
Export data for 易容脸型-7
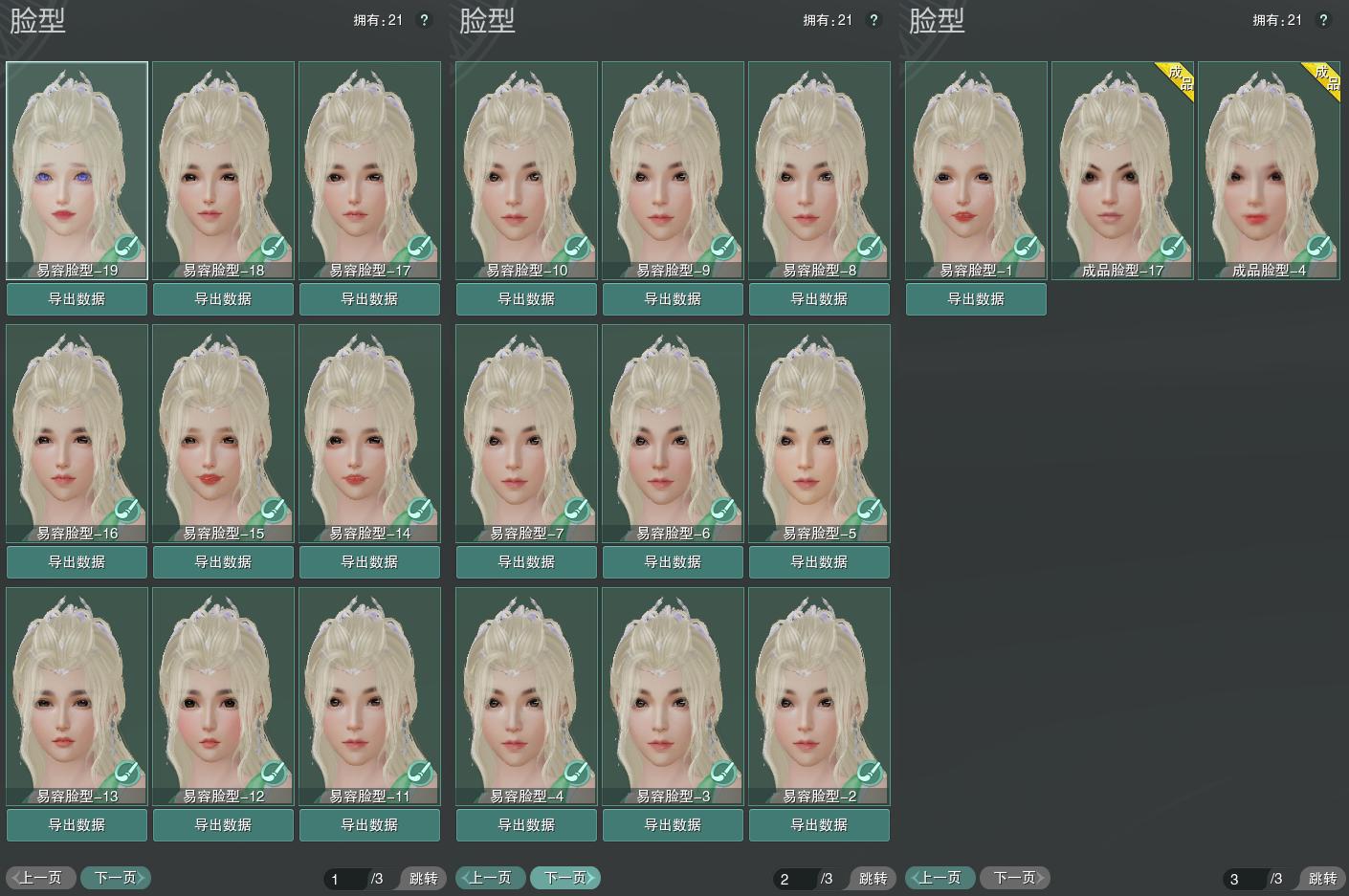pyautogui.click(x=527, y=562)
